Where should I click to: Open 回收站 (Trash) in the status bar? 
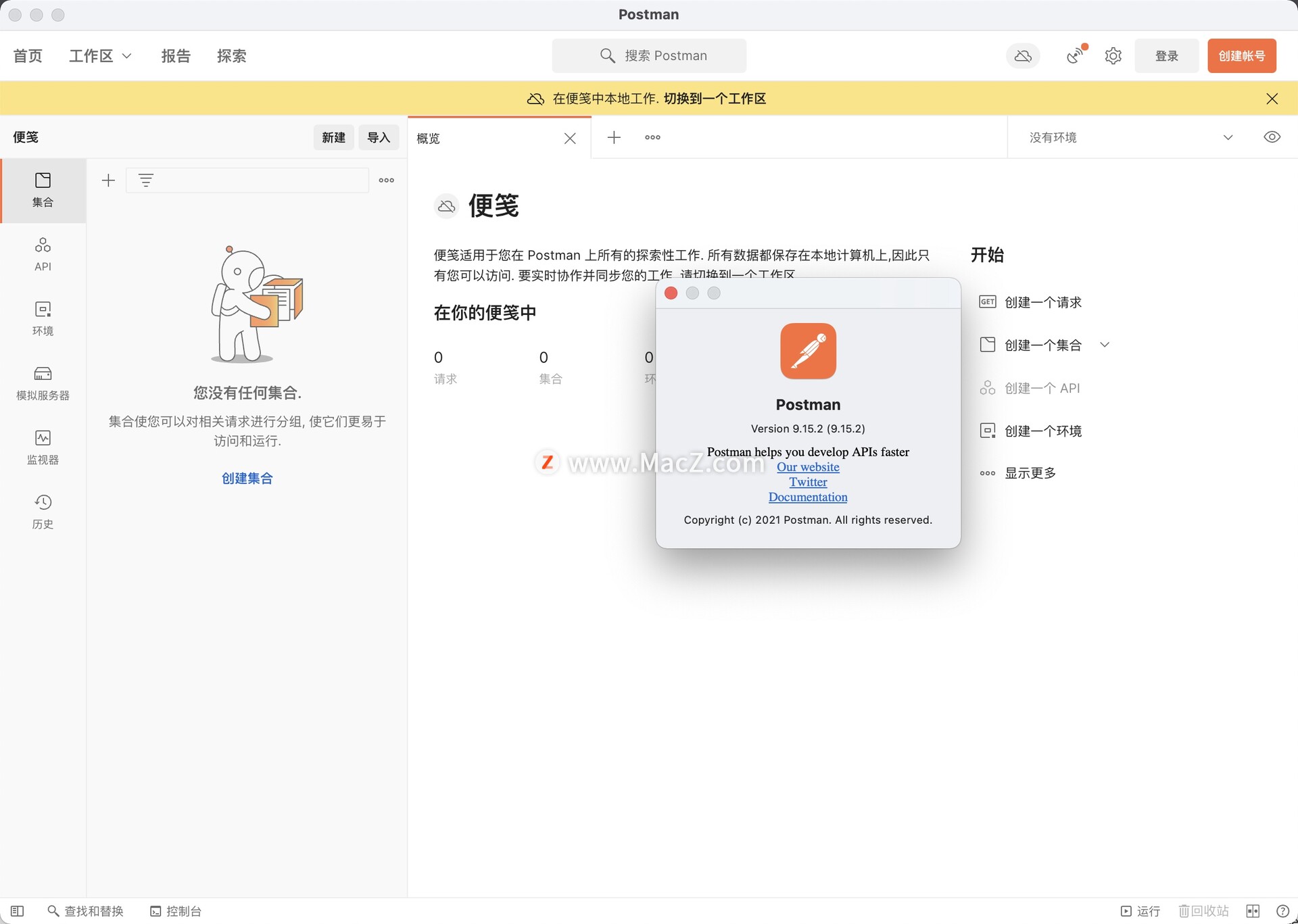[1203, 911]
